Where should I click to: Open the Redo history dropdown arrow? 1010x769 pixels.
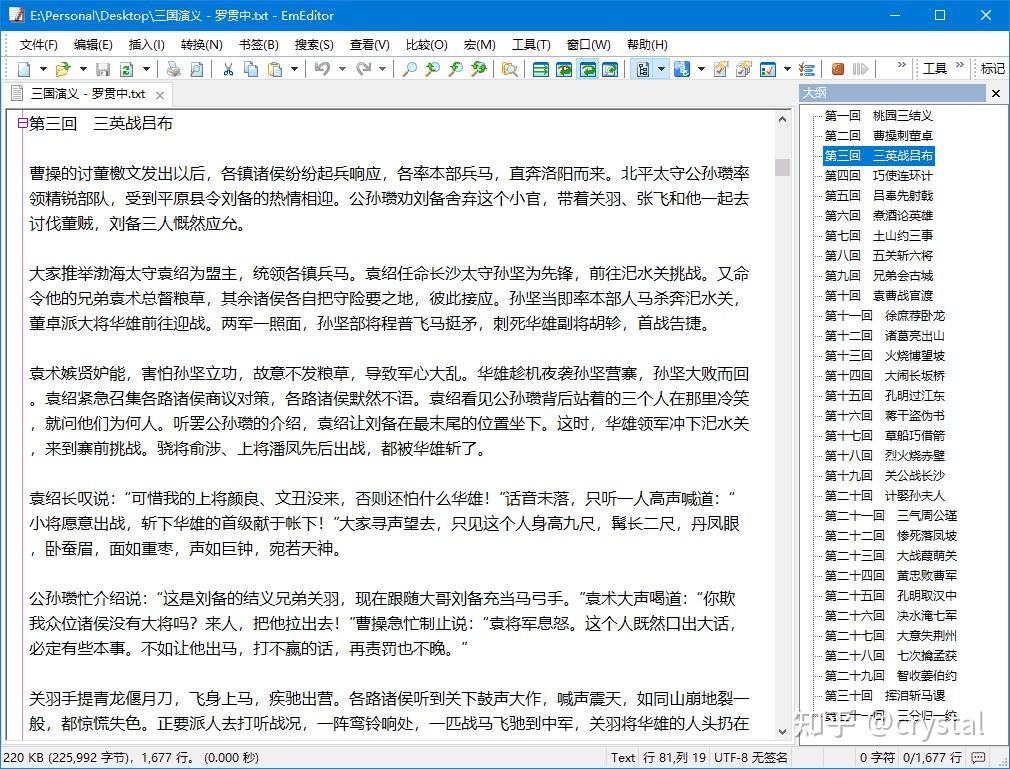(383, 69)
